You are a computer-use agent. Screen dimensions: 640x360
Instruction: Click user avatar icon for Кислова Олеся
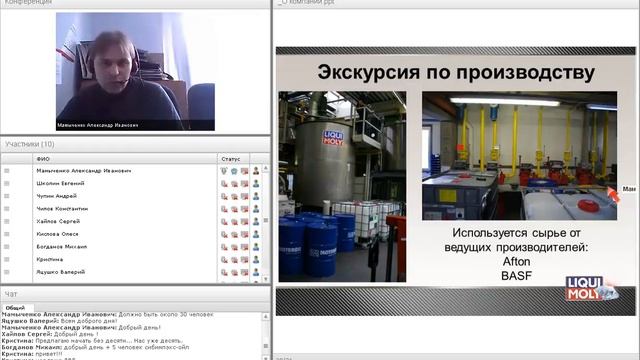[x=256, y=234]
